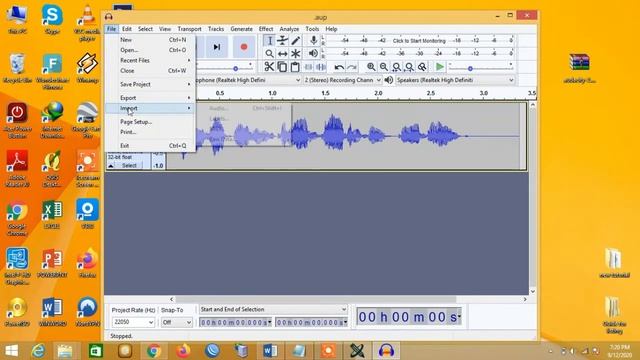640x360 pixels.
Task: Expand the Export submenu
Action: coord(151,98)
